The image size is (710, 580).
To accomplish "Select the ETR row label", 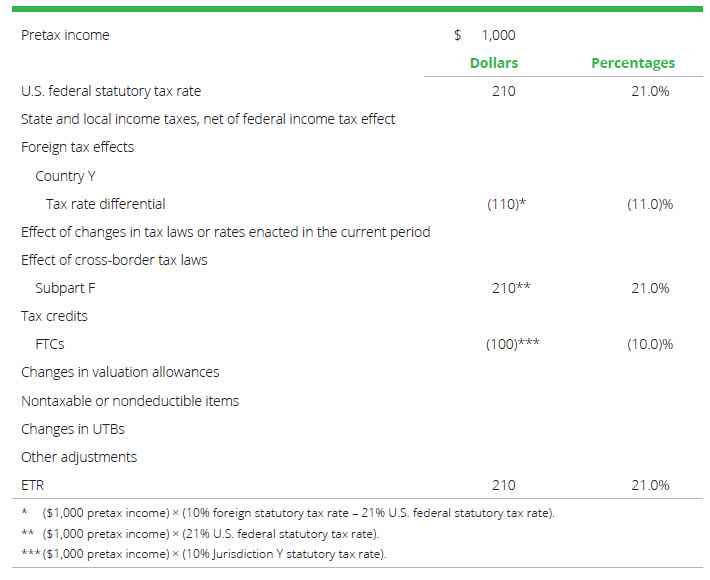I will [32, 485].
